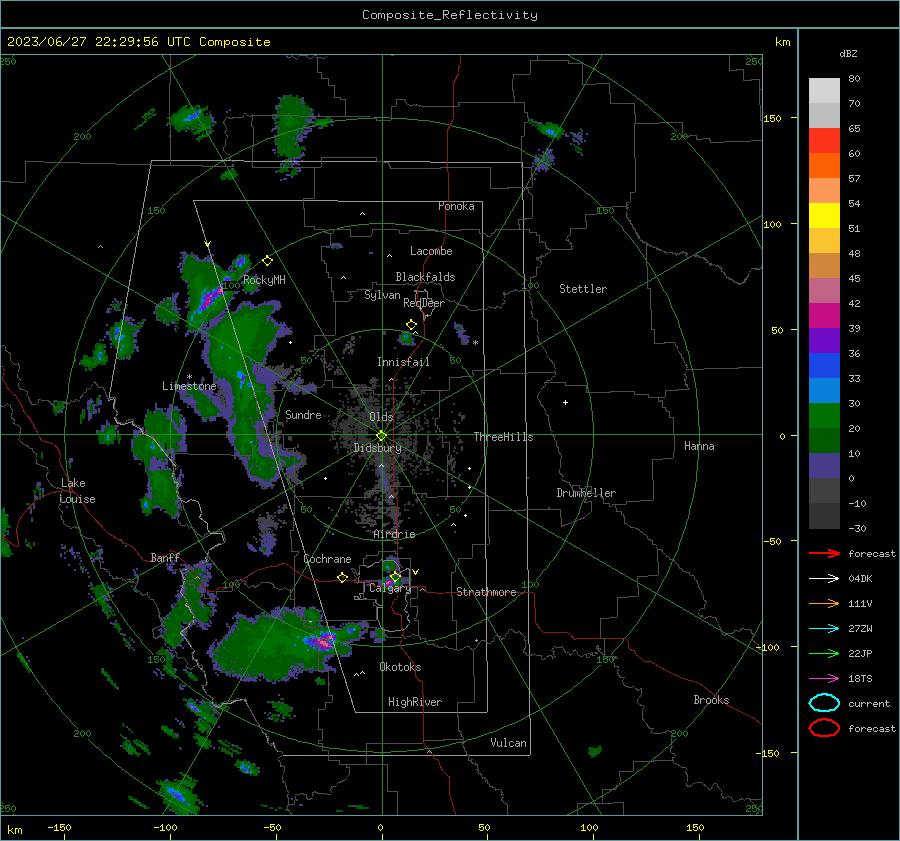Click the dBZ legend heading
900x841 pixels.
click(848, 53)
